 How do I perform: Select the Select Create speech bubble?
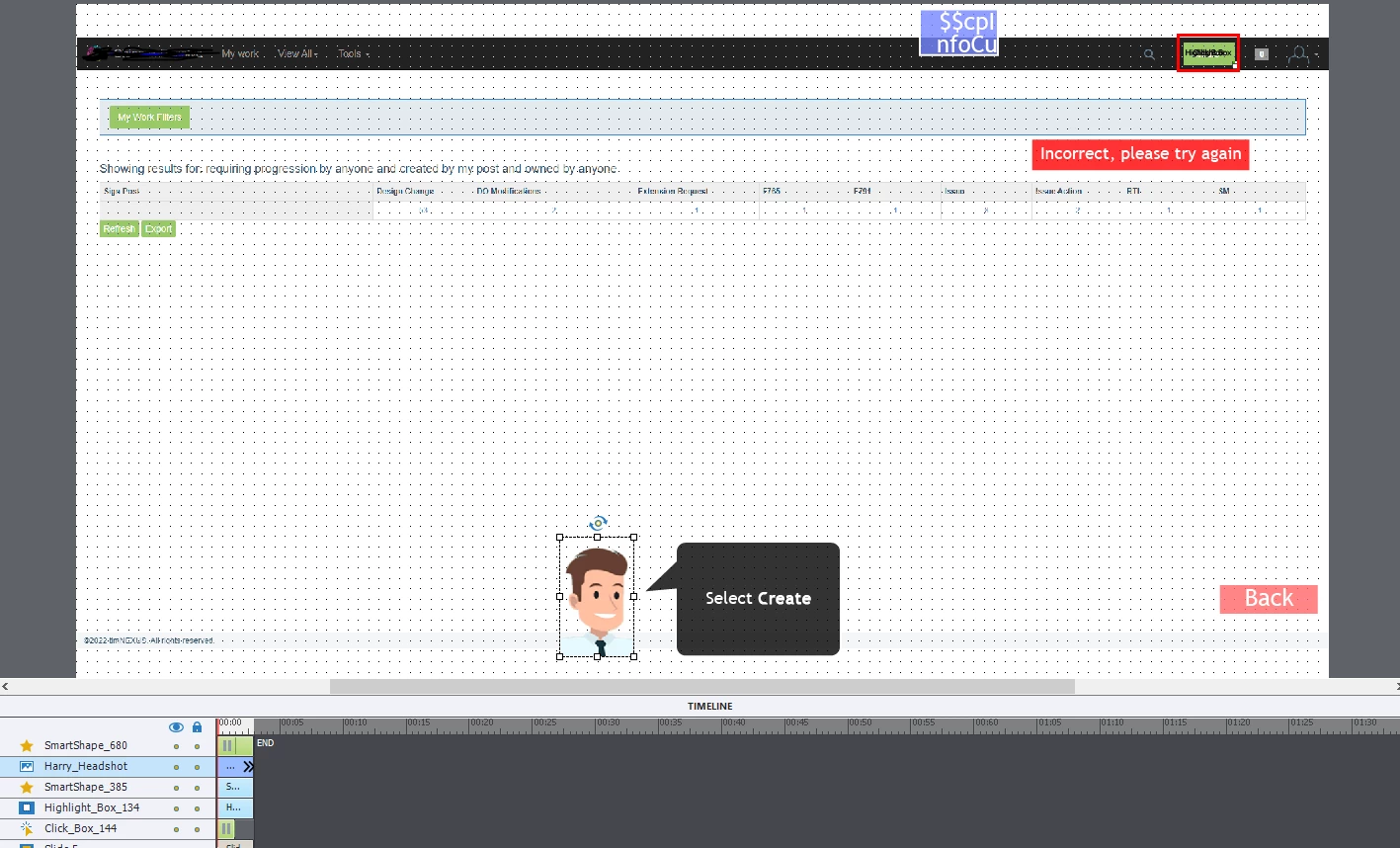click(x=758, y=598)
